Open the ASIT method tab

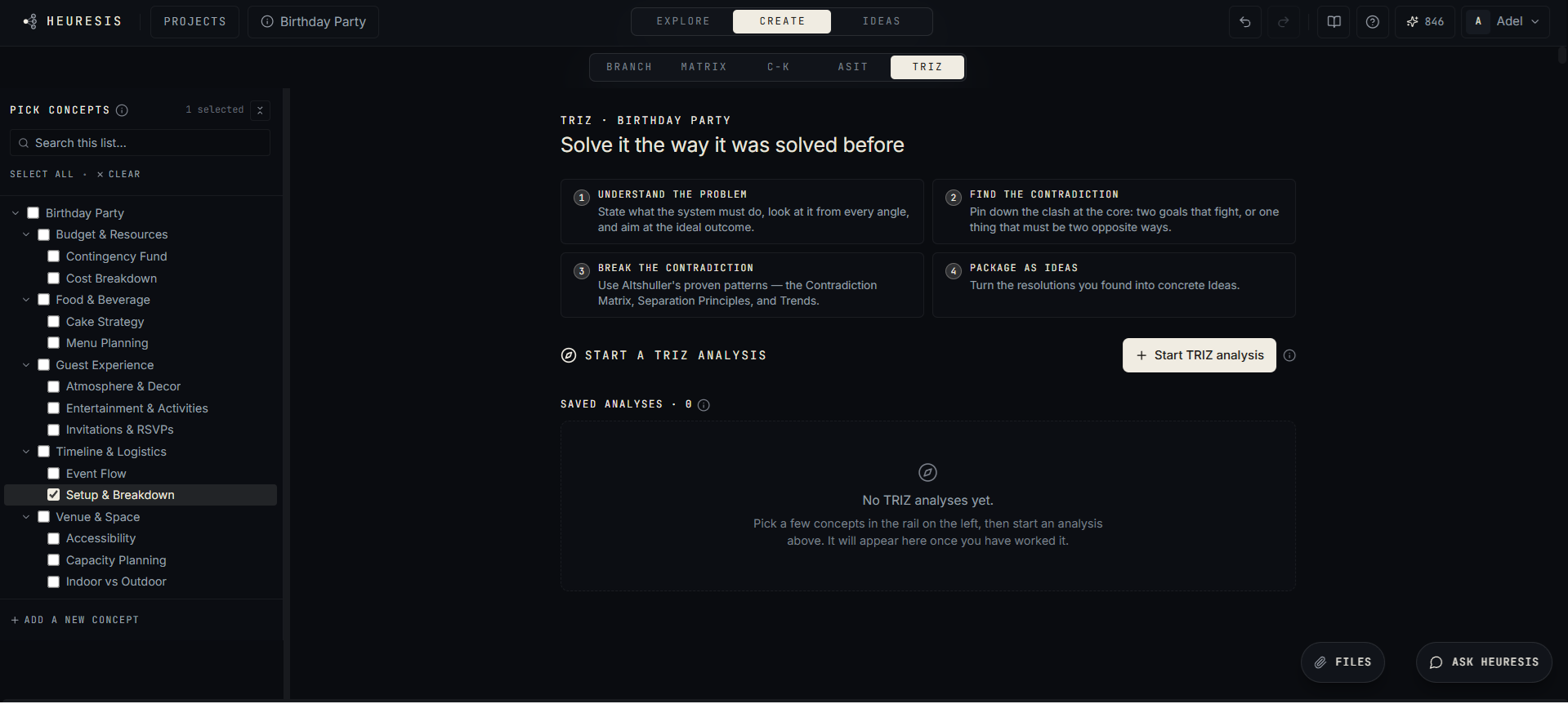852,67
